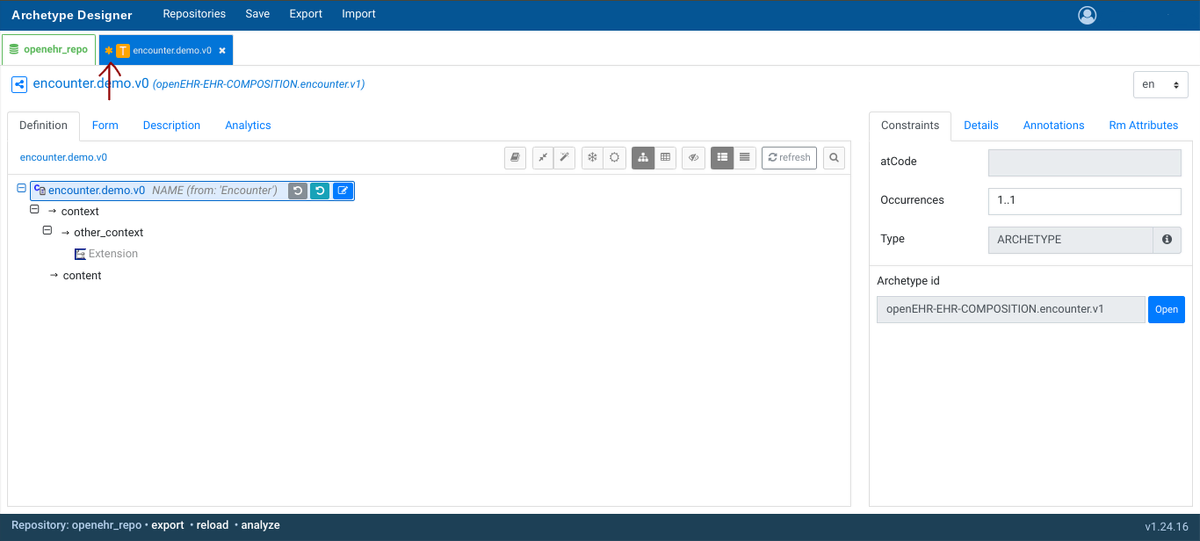Click the book icon in the definition toolbar
The width and height of the screenshot is (1200, 541).
(515, 158)
